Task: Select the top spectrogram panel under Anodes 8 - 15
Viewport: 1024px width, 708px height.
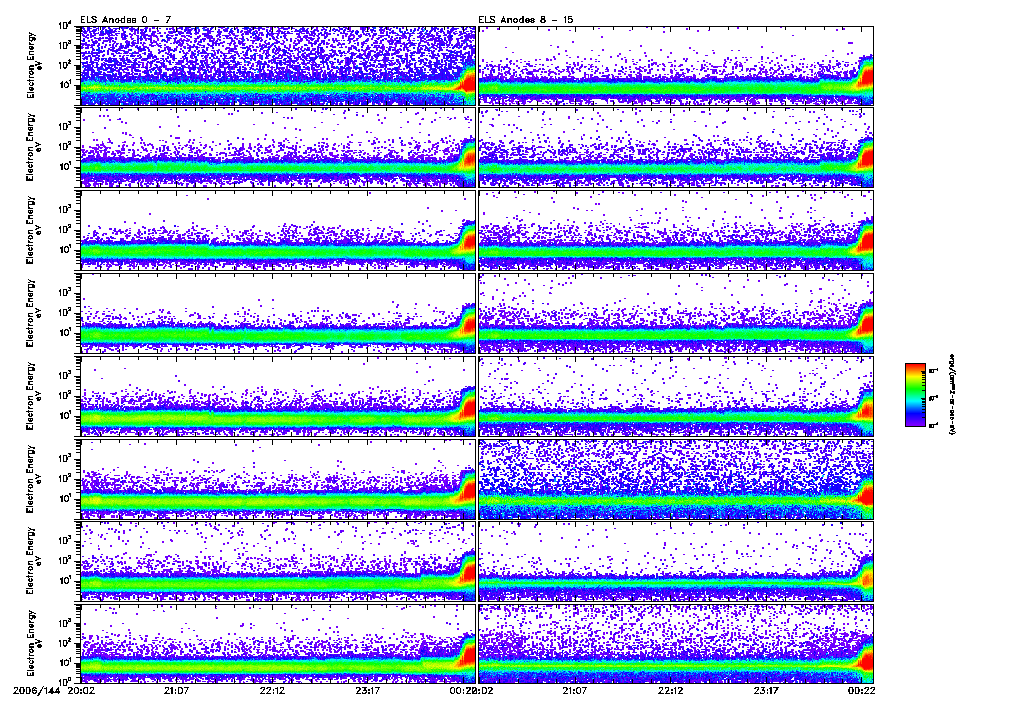Action: click(x=676, y=66)
